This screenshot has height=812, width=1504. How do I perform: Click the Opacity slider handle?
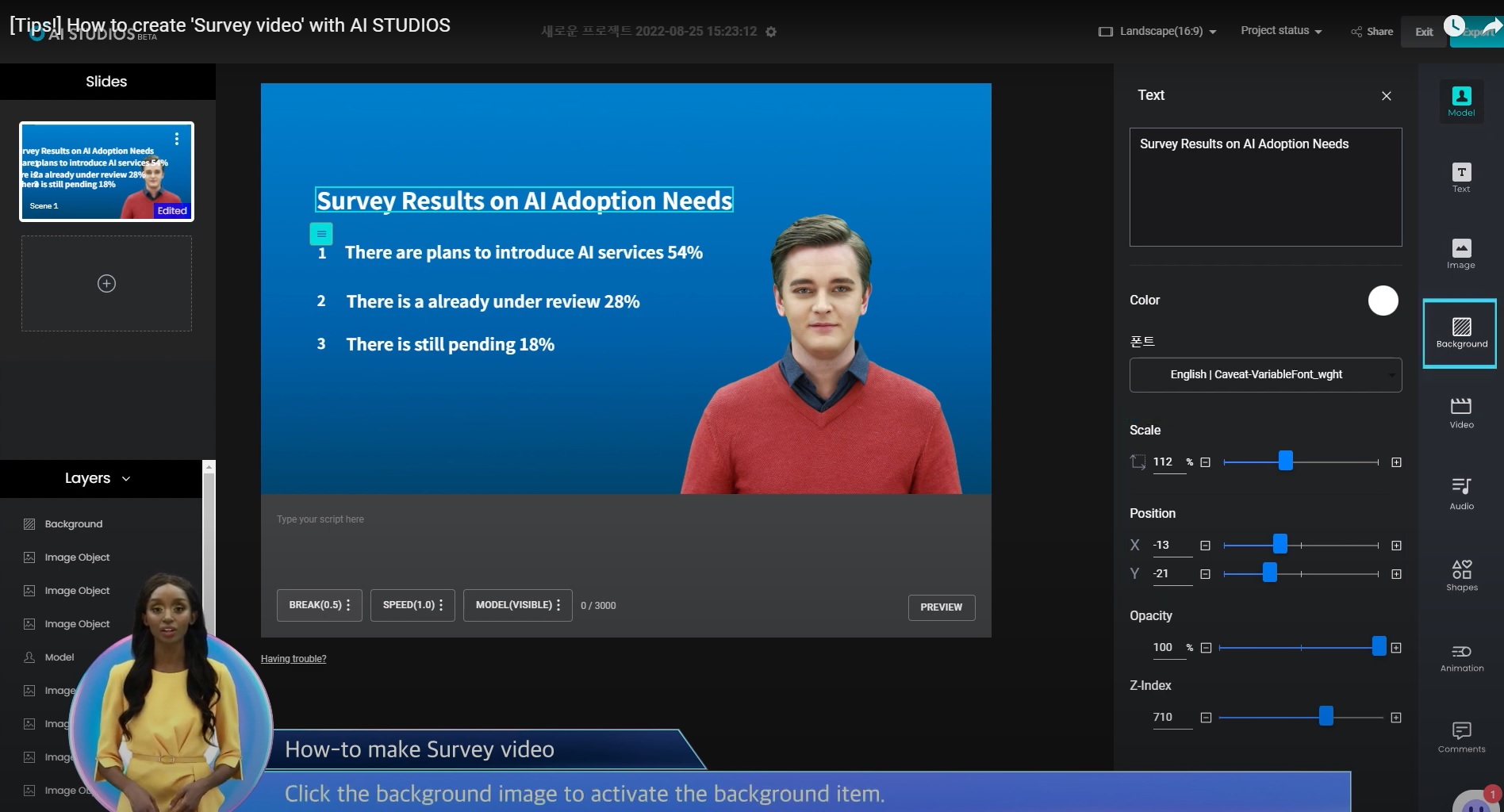pos(1379,646)
